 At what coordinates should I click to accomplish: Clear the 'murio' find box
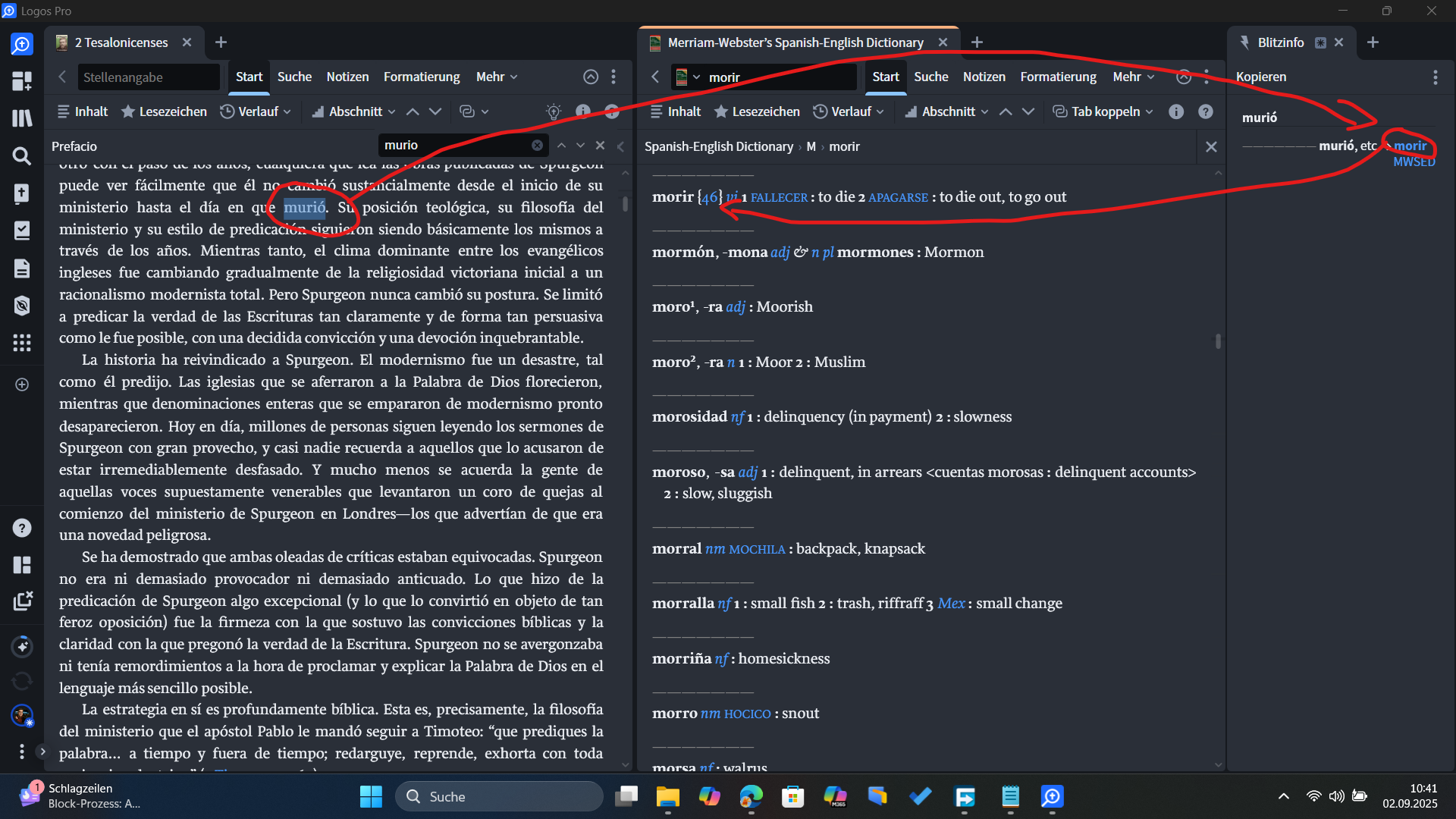[537, 145]
